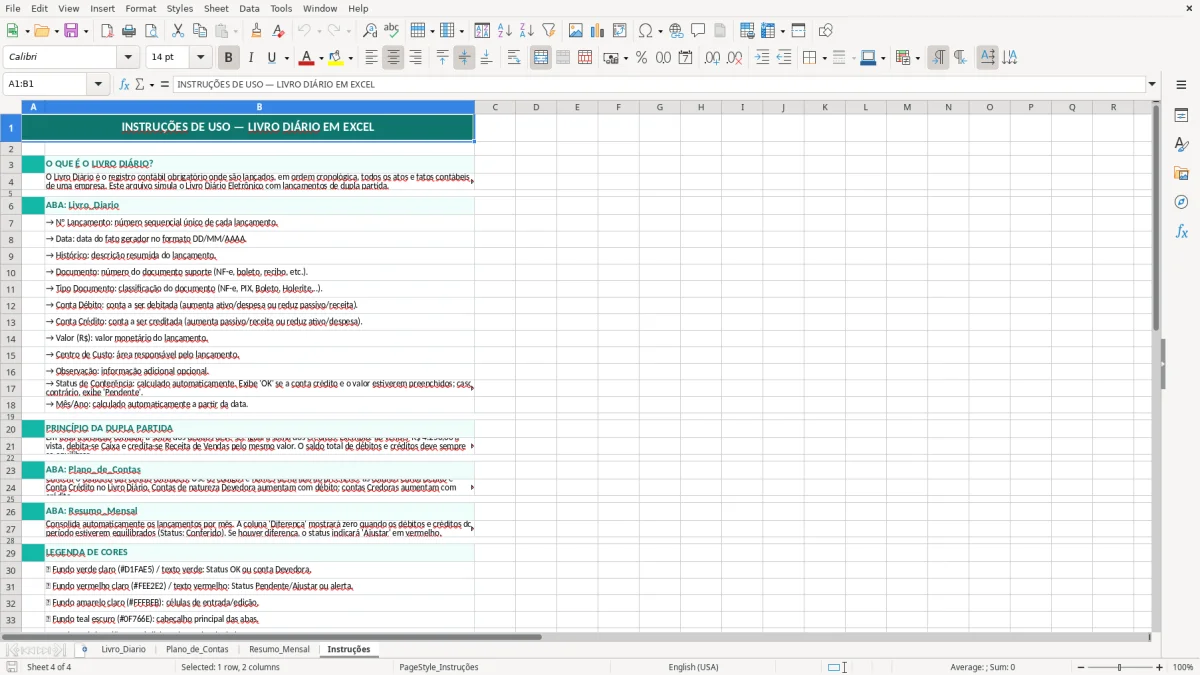This screenshot has height=675, width=1200.
Task: Toggle Wrap Text
Action: [514, 58]
